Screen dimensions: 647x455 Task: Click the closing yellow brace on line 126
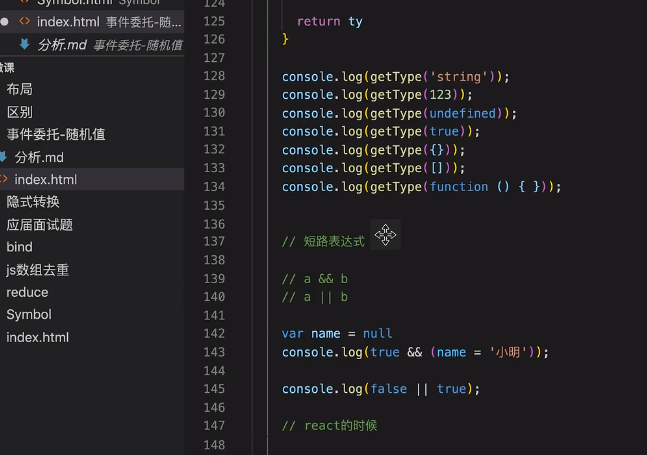pyautogui.click(x=285, y=39)
